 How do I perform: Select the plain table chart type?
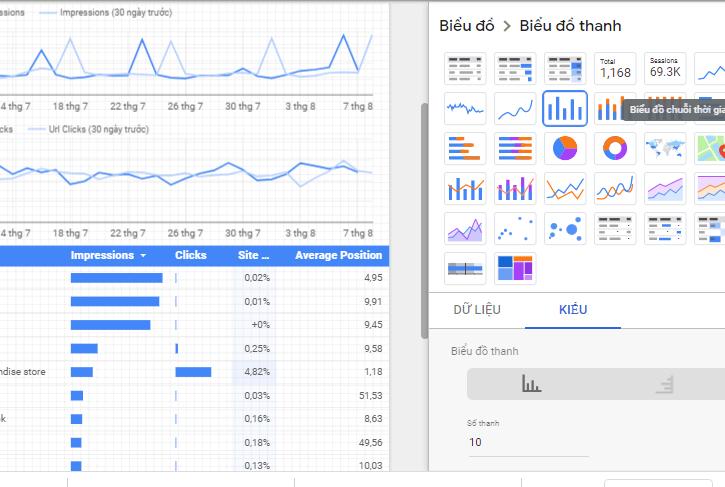(465, 68)
